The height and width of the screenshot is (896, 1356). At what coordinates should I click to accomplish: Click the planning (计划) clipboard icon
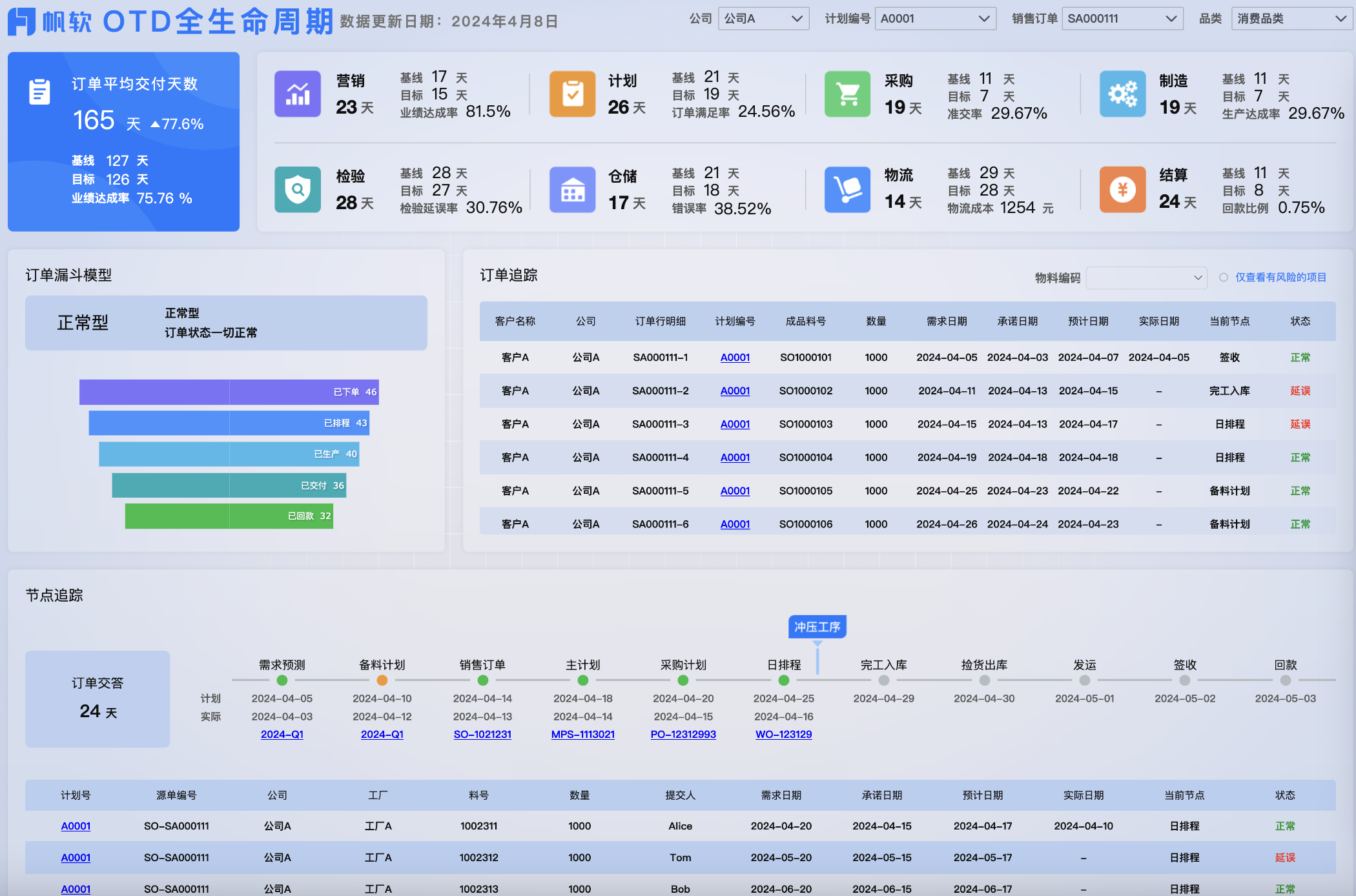point(572,94)
